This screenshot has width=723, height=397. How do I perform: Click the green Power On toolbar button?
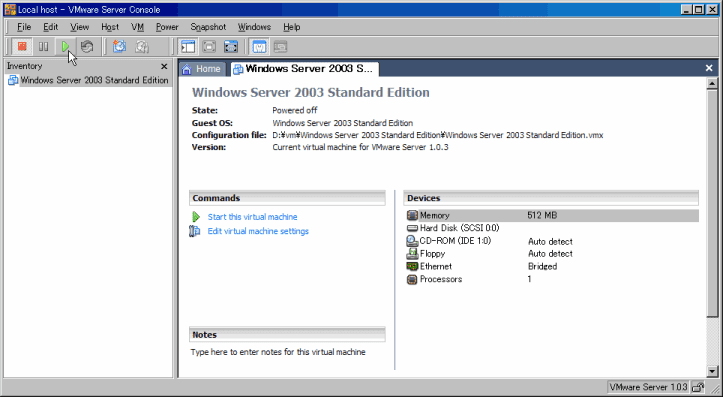65,46
